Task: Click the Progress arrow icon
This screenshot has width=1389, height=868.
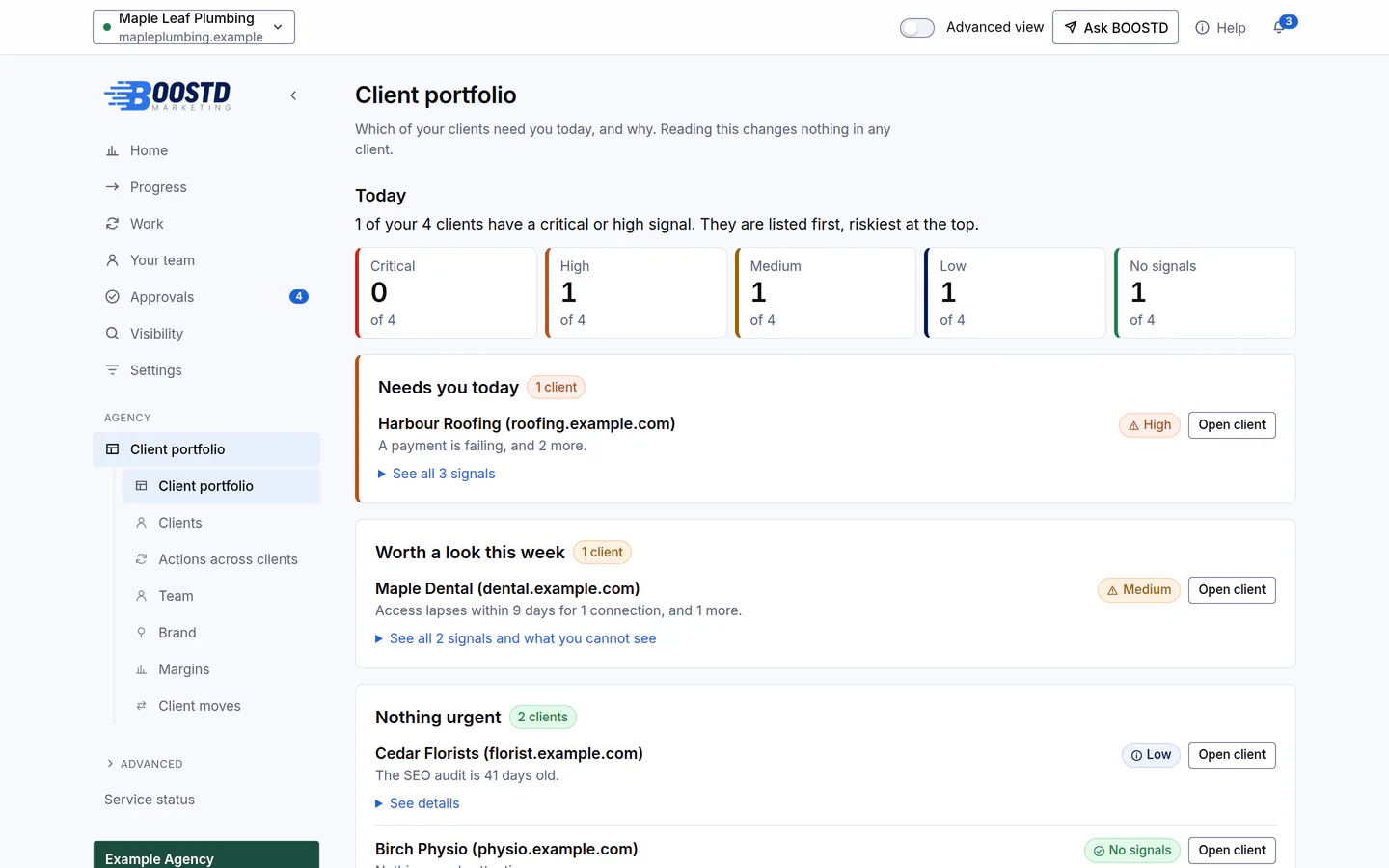Action: (112, 187)
